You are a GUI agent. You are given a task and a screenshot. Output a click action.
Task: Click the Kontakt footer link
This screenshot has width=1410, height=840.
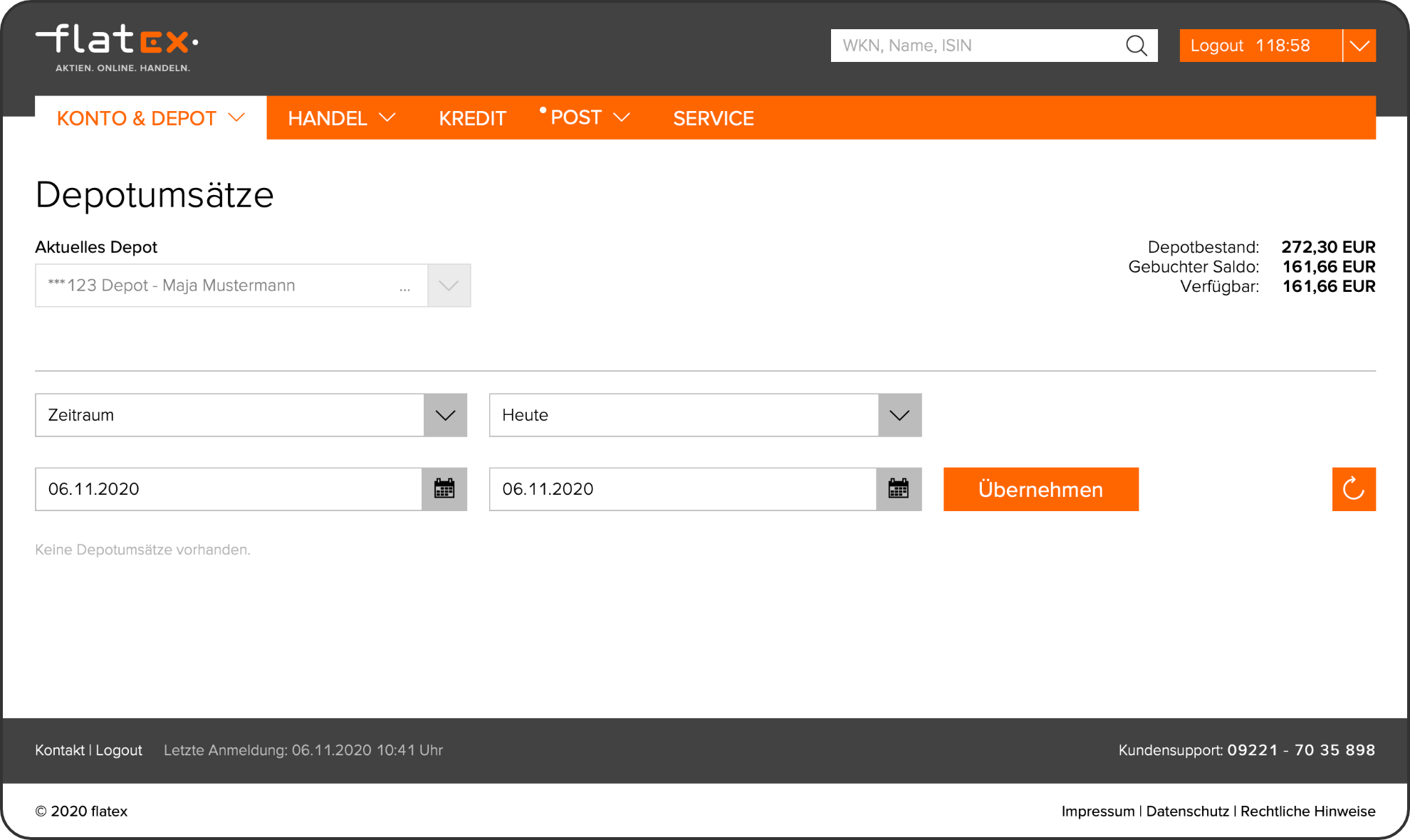(x=60, y=750)
